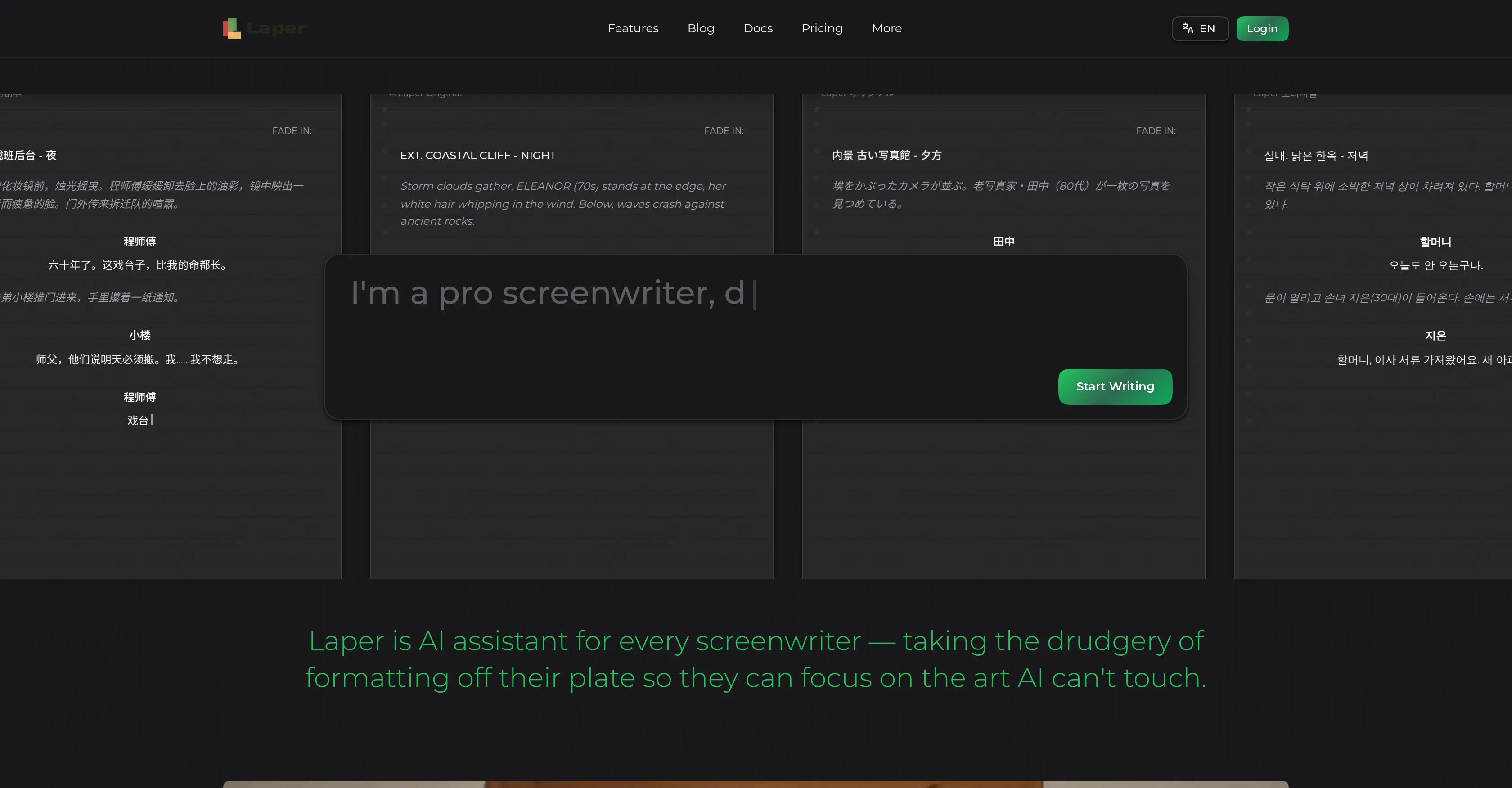The width and height of the screenshot is (1512, 788).
Task: Click the 内景 古い写真館 - 夕方 heading
Action: (886, 156)
